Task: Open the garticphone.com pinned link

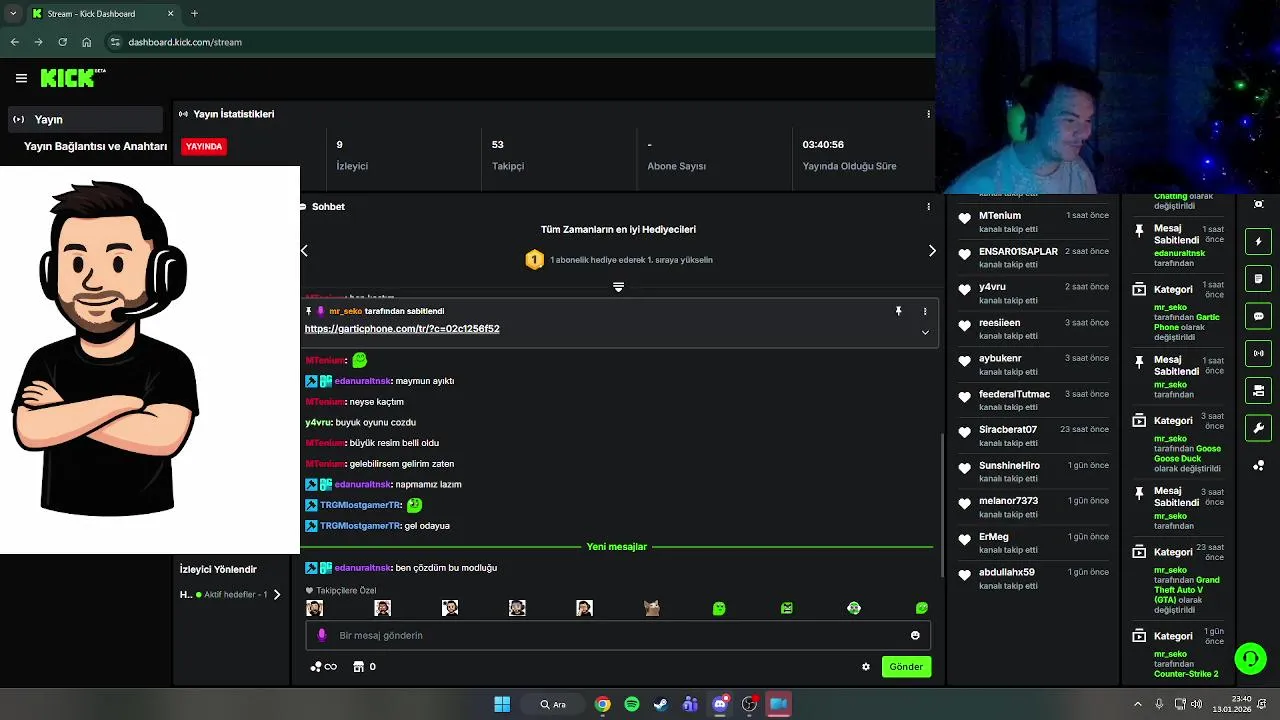Action: pos(402,328)
